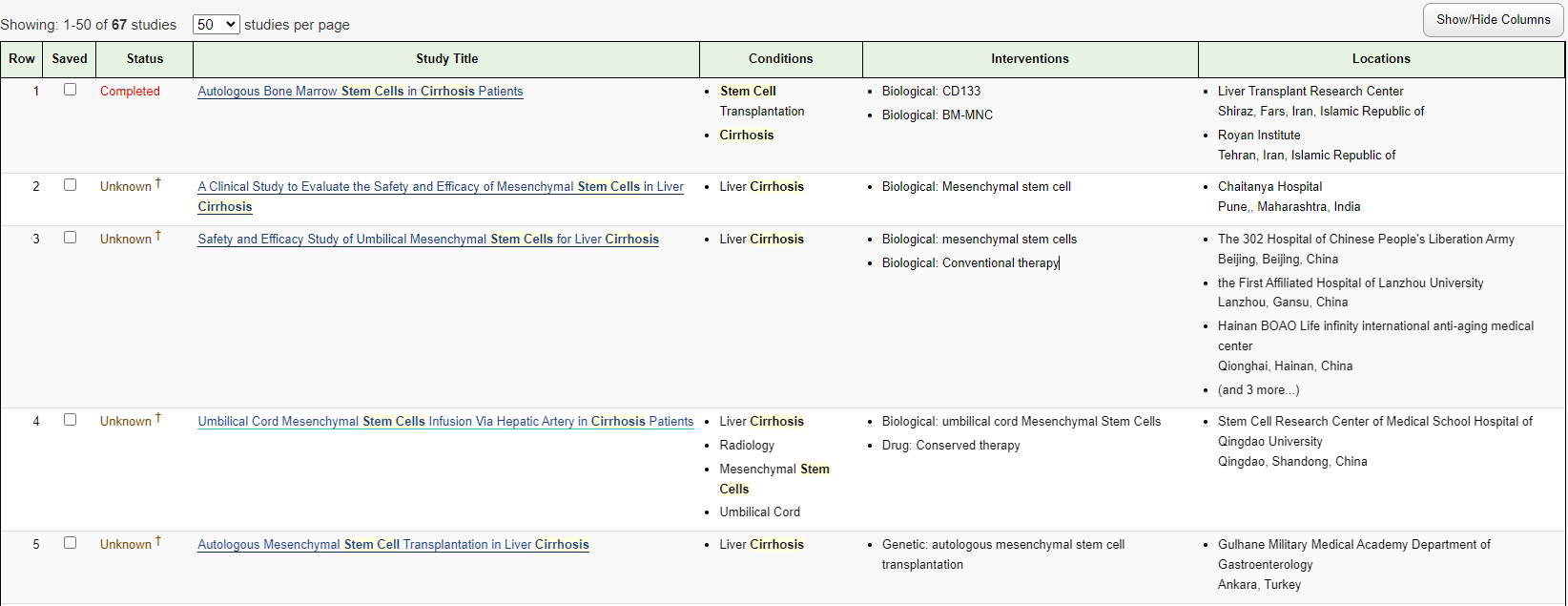Mark row 4 study as saved
This screenshot has height=606, width=1568.
[70, 420]
